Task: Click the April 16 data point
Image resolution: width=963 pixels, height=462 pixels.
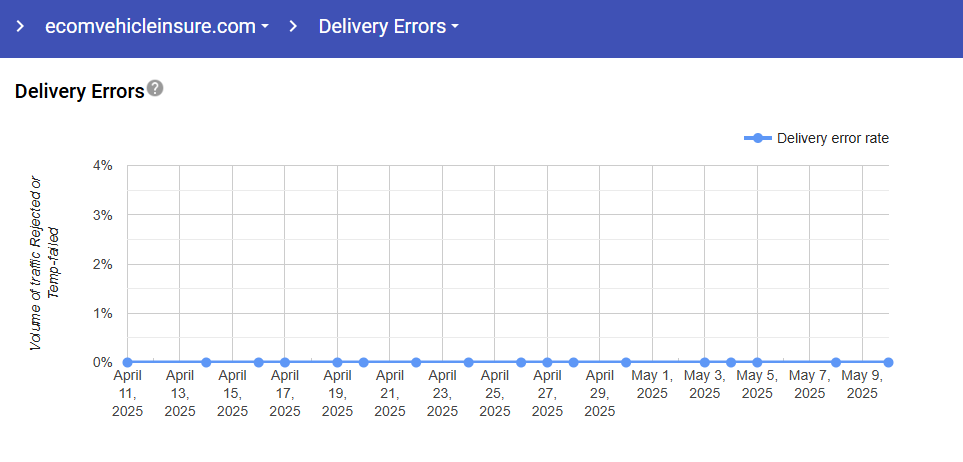Action: 258,362
